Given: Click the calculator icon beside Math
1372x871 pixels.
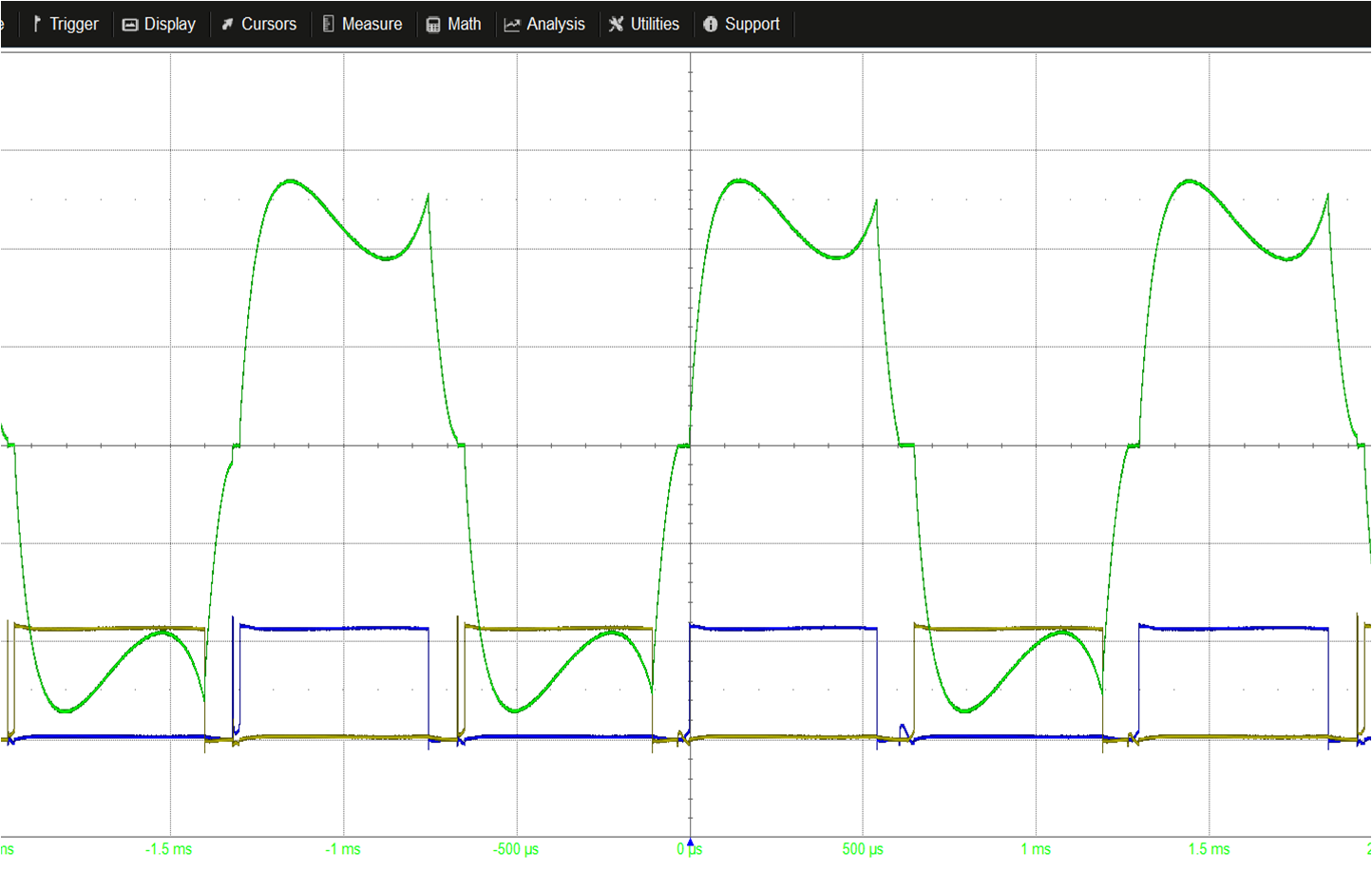Looking at the screenshot, I should (x=433, y=25).
